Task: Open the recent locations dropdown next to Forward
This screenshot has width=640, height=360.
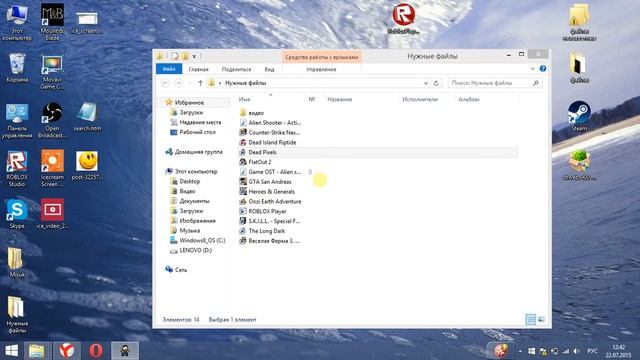Action: pos(189,83)
